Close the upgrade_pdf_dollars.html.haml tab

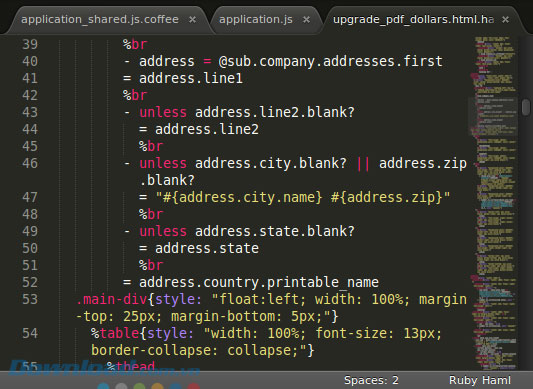coord(505,20)
